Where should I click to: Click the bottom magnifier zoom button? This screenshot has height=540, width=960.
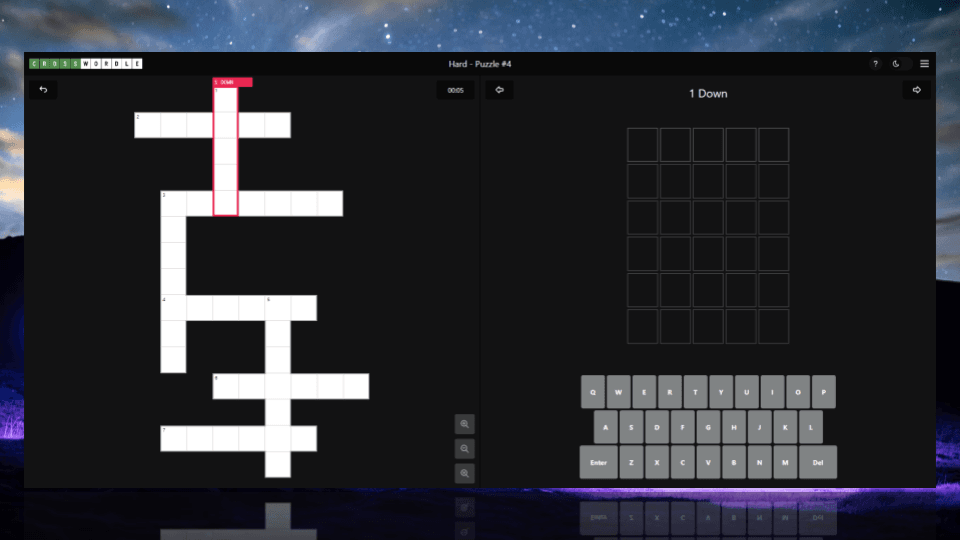(x=465, y=473)
